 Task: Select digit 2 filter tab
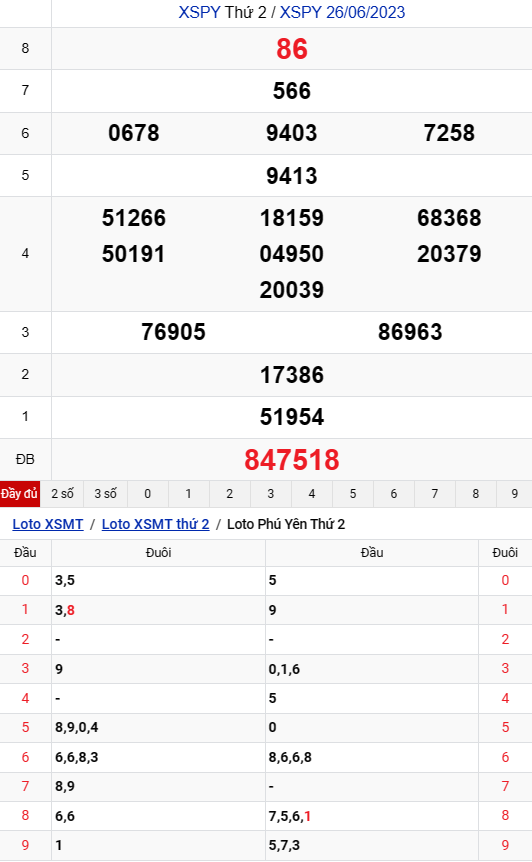pyautogui.click(x=230, y=494)
